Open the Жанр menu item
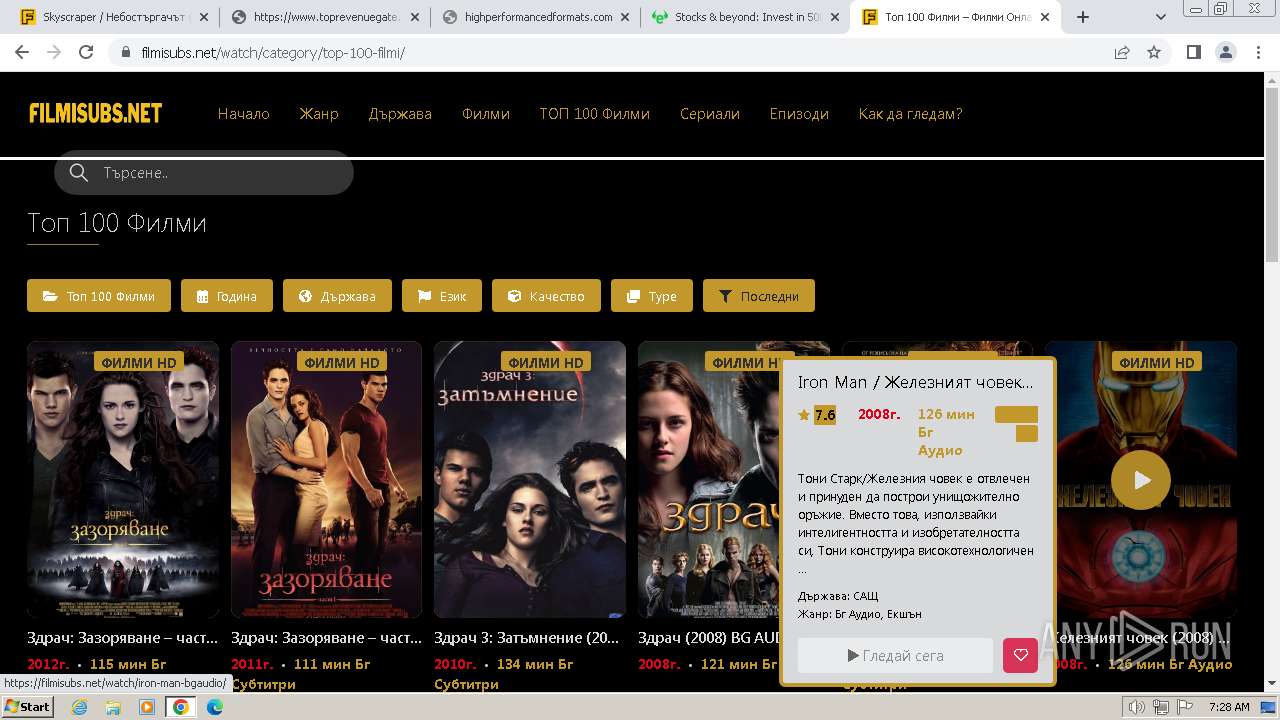This screenshot has height=720, width=1280. pos(319,114)
